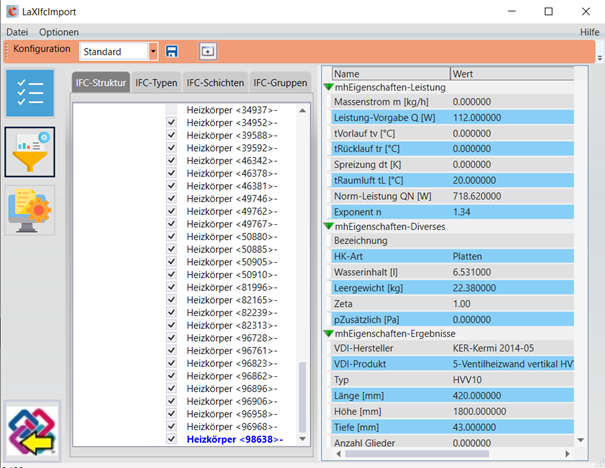Click the properties horizontal scrollbar thumb

point(417,454)
